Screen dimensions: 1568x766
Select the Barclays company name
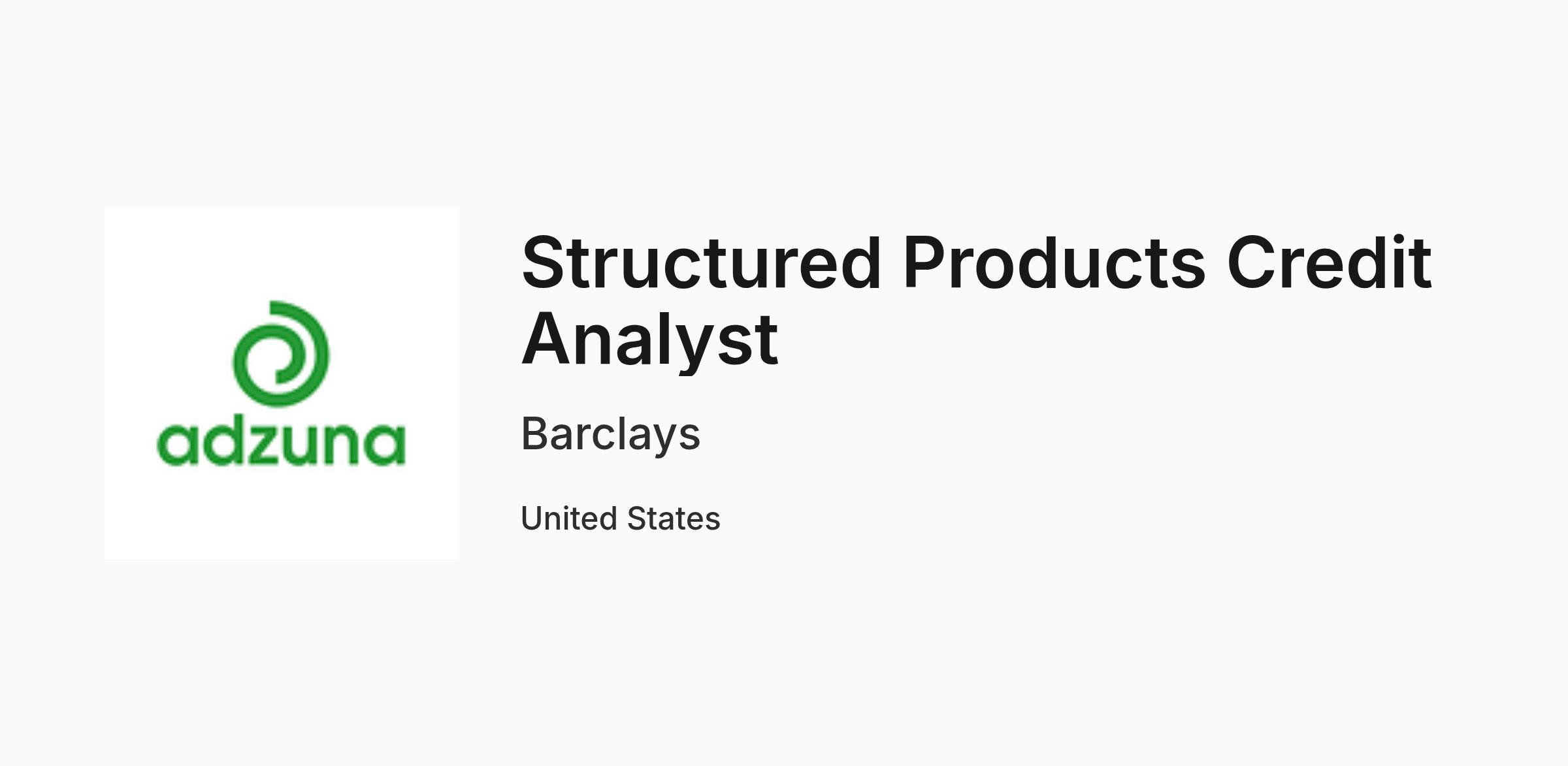pos(610,434)
